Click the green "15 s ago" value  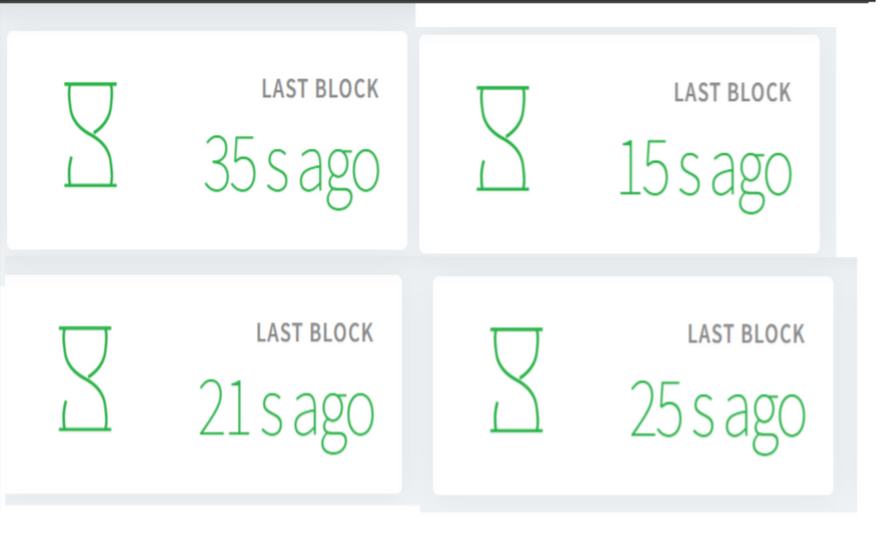[x=705, y=172]
